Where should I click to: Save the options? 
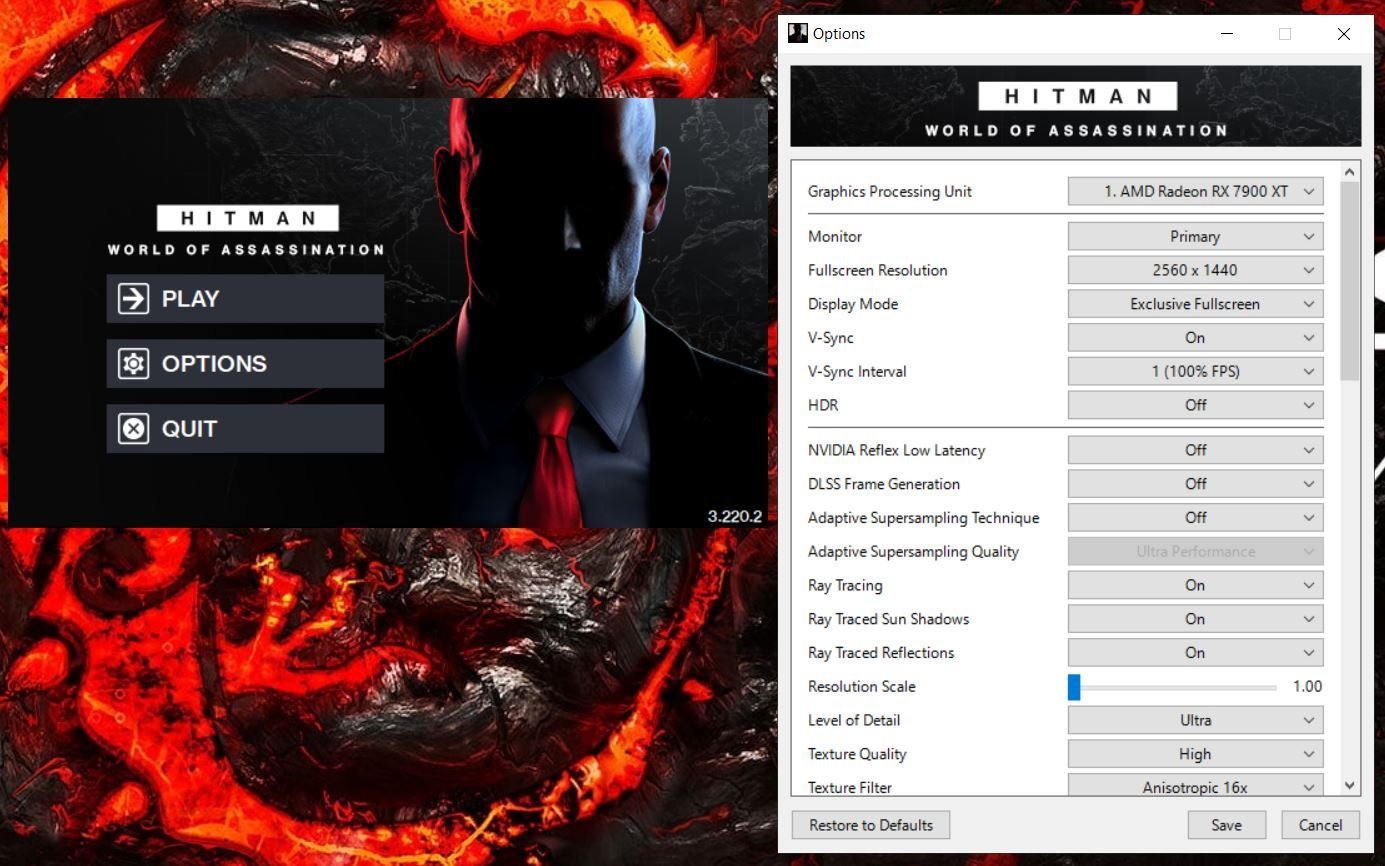pos(1226,825)
